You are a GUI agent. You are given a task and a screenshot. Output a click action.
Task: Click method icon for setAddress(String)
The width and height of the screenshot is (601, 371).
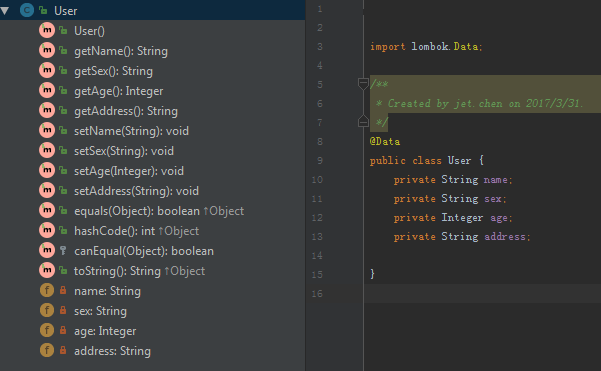47,190
